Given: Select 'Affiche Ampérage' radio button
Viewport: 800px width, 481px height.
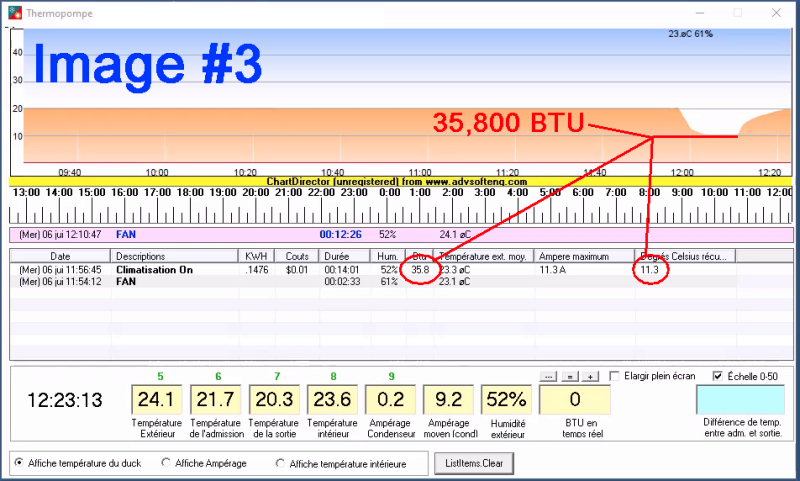Looking at the screenshot, I should 166,463.
